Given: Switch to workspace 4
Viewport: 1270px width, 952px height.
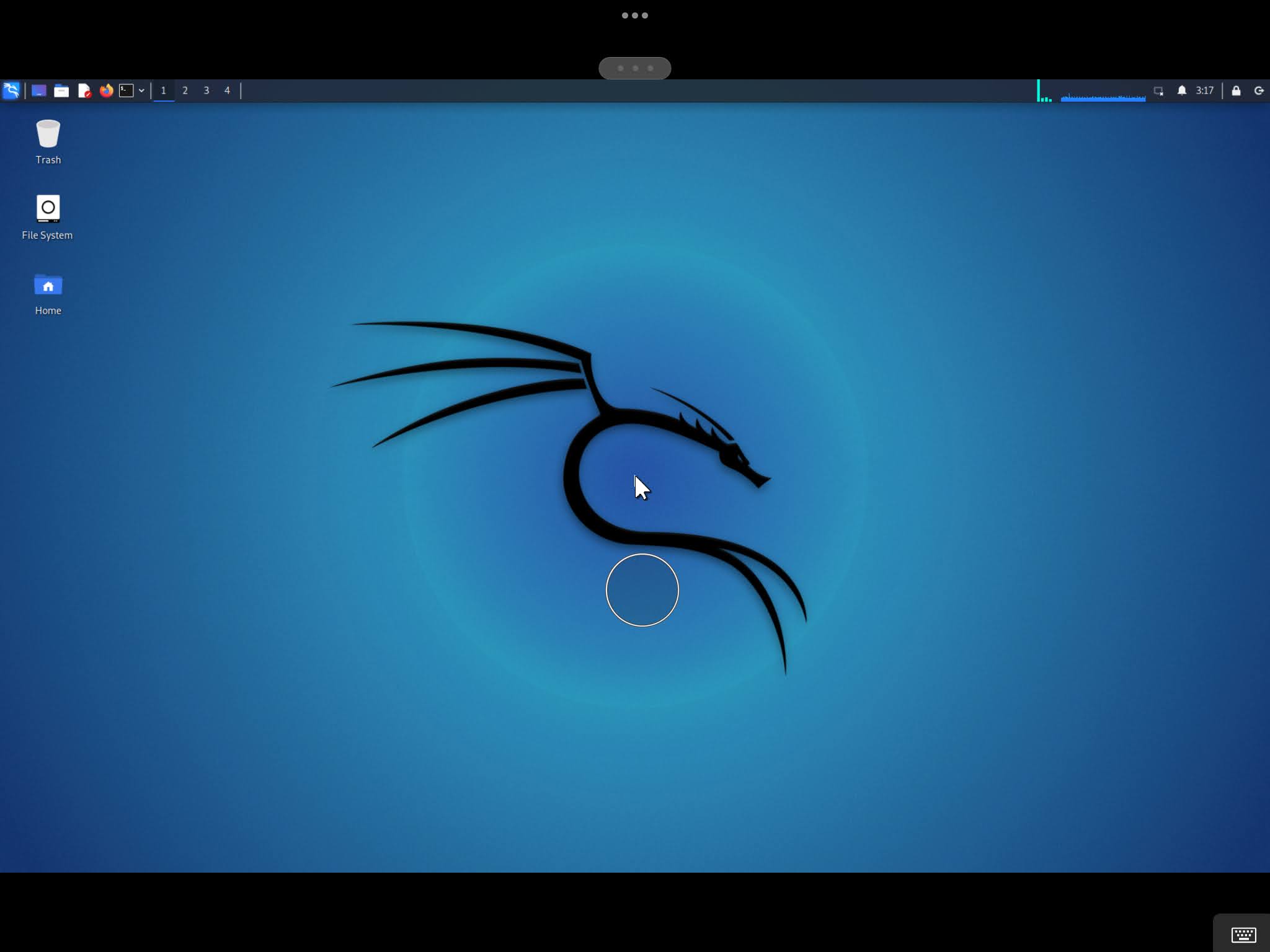Looking at the screenshot, I should [227, 90].
